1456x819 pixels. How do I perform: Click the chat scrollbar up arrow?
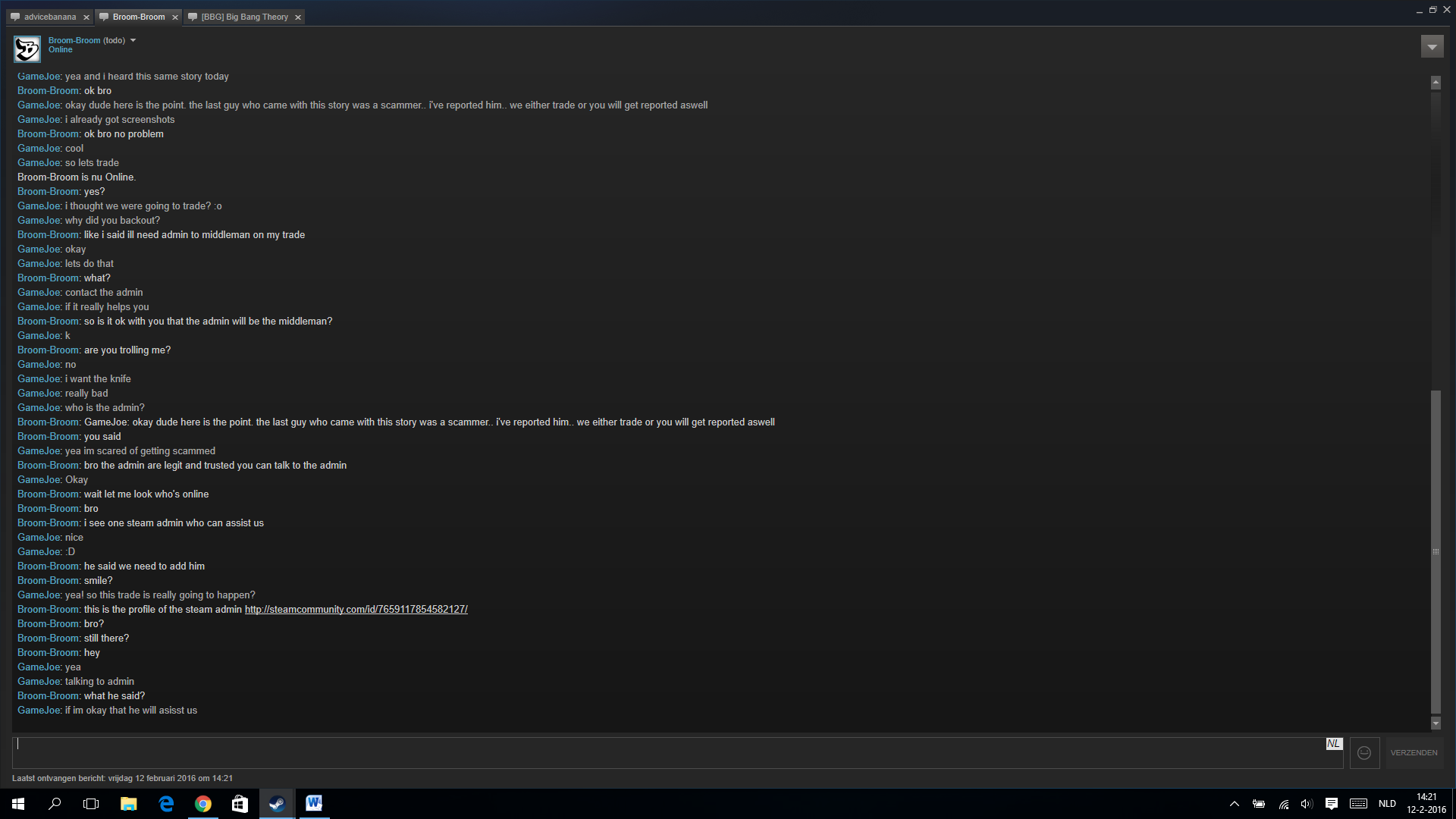[x=1435, y=83]
